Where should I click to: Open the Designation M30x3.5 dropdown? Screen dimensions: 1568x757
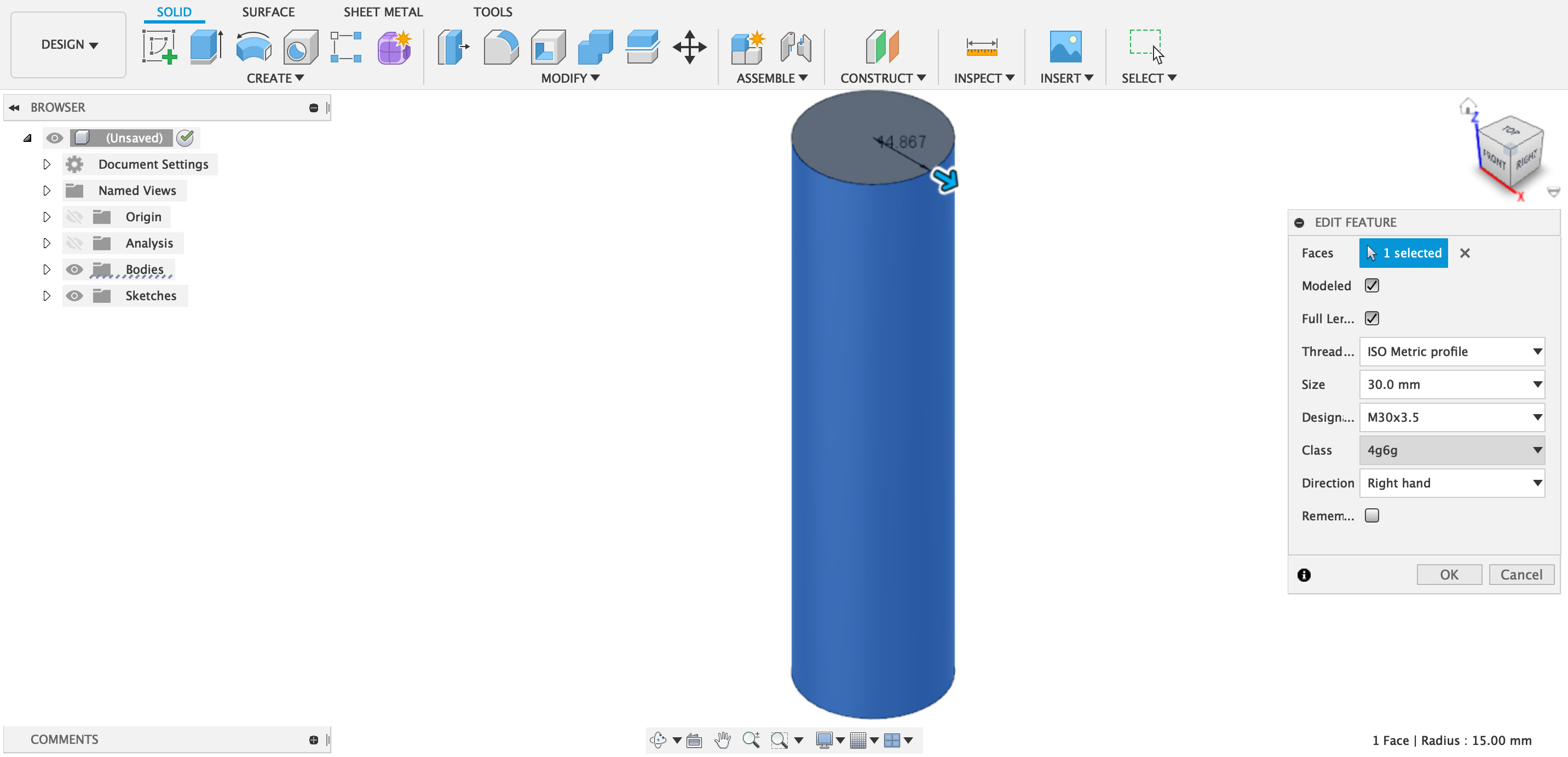[x=1451, y=417]
